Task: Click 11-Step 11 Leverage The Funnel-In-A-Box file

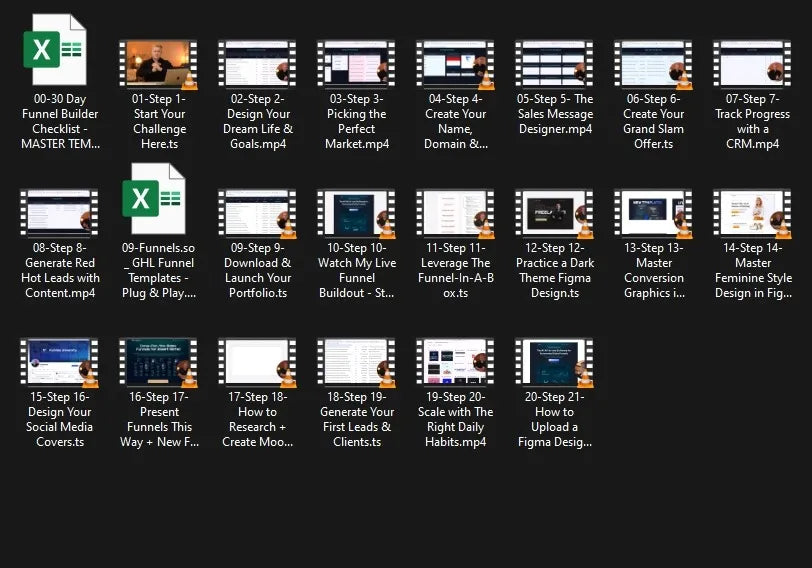Action: (456, 213)
